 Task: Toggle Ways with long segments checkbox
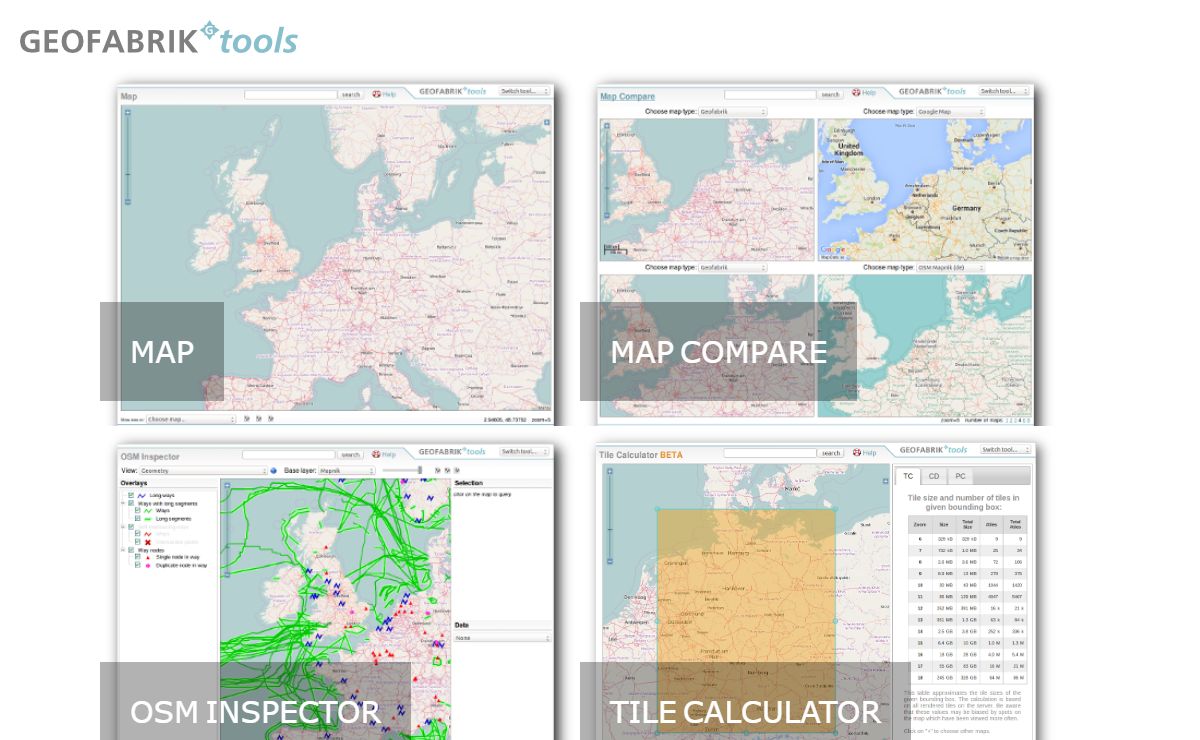click(x=131, y=503)
